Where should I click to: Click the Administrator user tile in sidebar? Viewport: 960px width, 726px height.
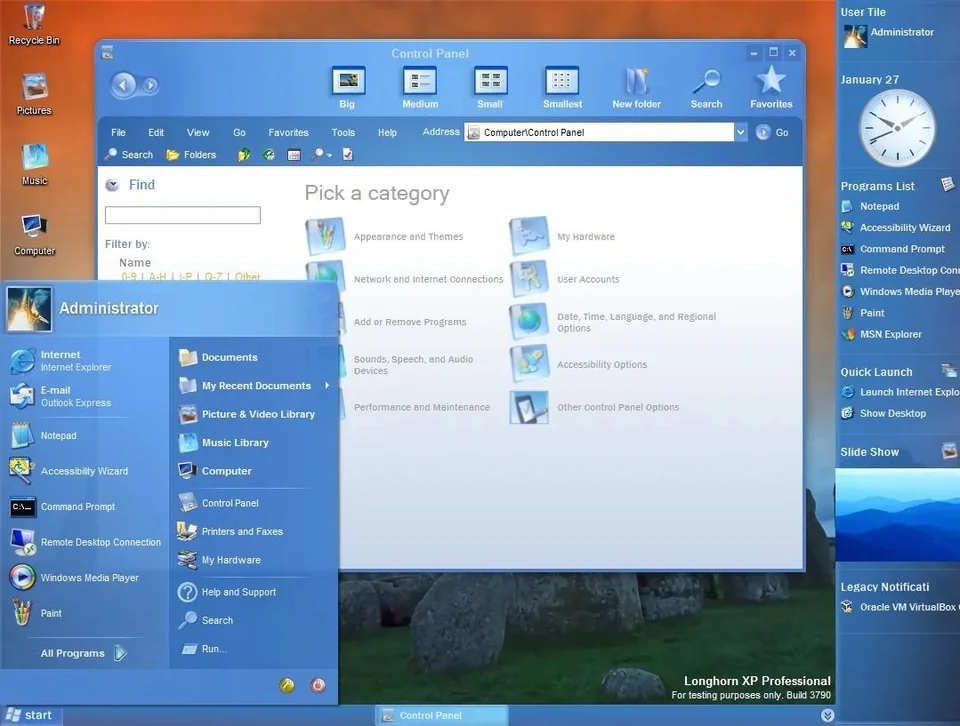888,36
